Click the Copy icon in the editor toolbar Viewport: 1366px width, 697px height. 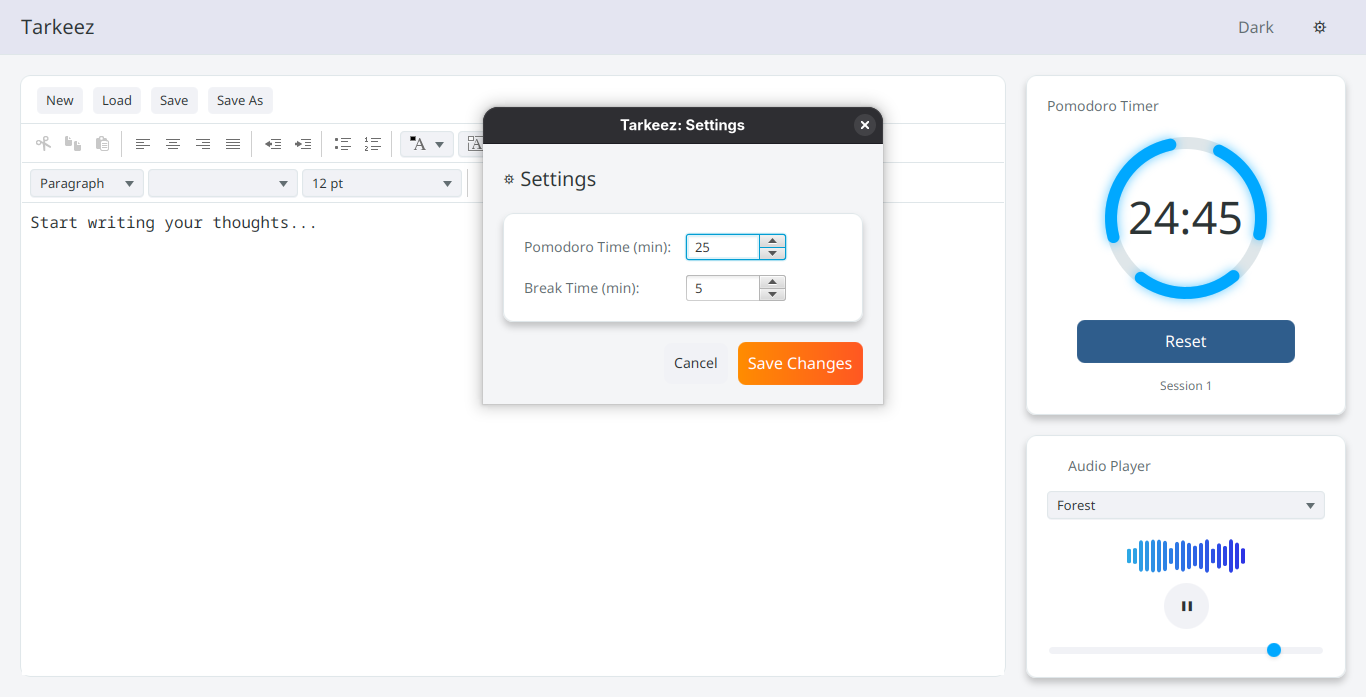73,144
